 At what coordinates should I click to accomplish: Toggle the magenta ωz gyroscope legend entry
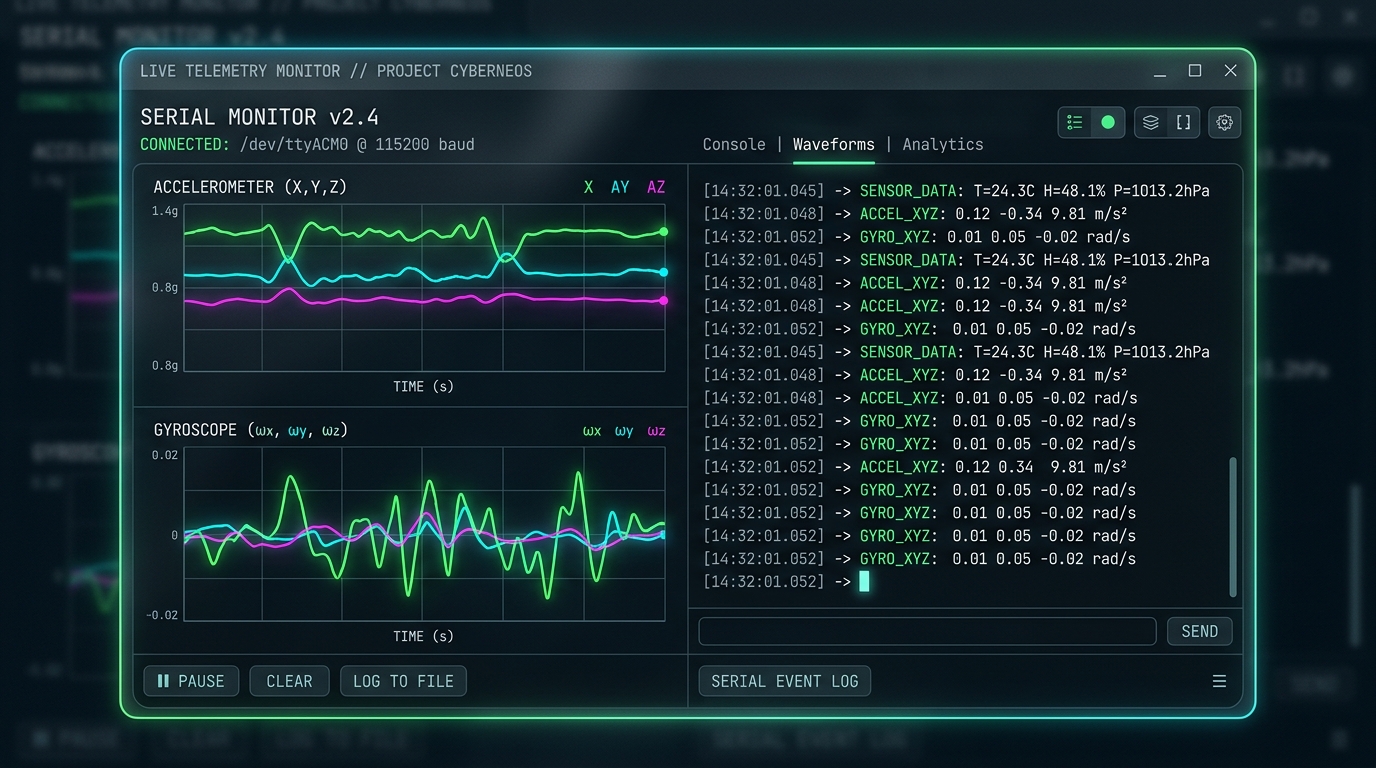(x=656, y=431)
